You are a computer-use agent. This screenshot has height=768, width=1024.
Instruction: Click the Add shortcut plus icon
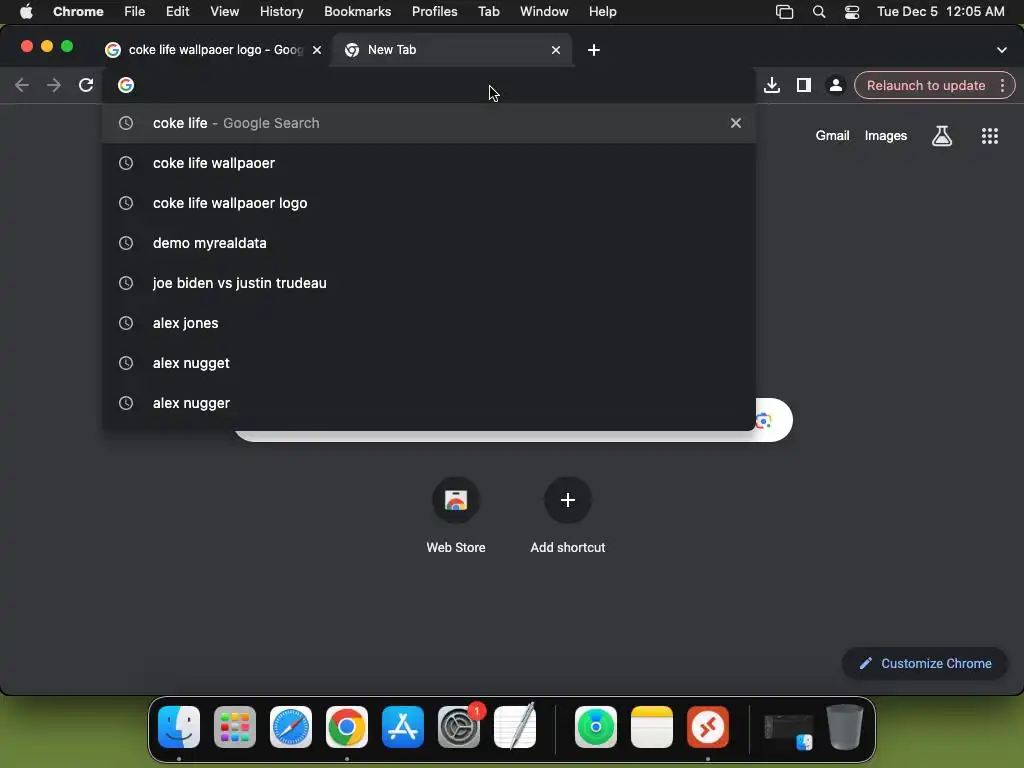[x=568, y=500]
